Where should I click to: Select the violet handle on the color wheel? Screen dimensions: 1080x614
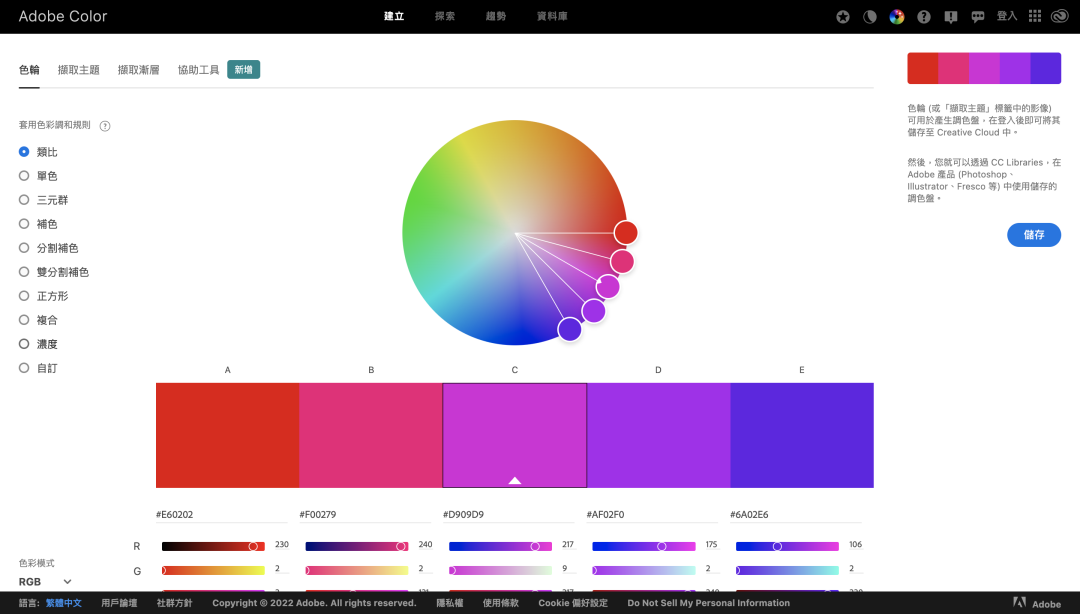(593, 311)
